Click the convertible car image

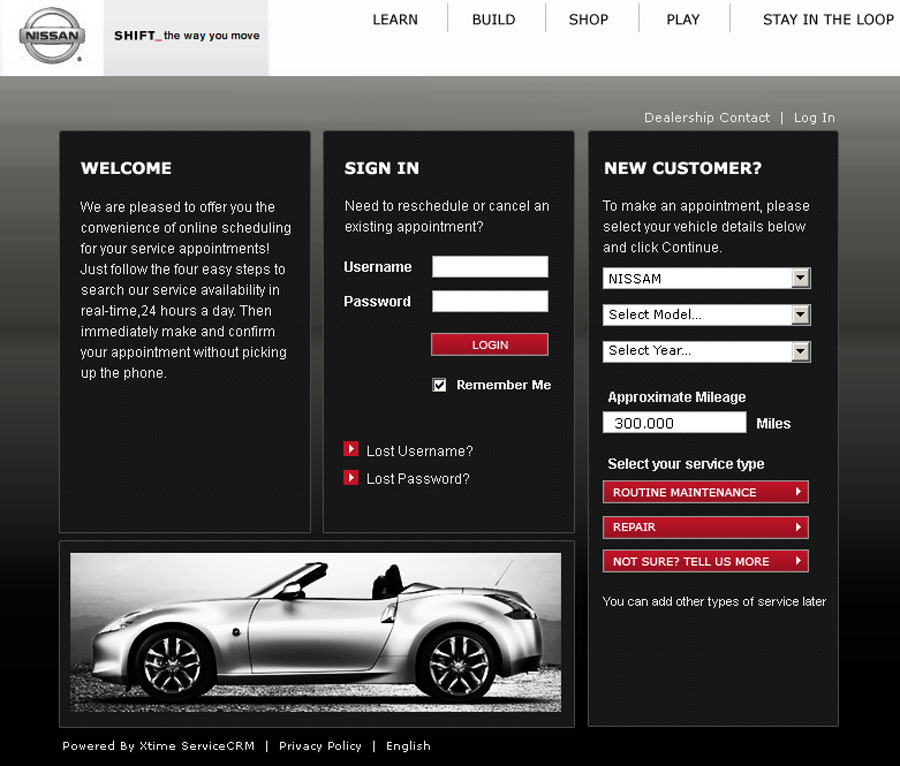[x=315, y=632]
